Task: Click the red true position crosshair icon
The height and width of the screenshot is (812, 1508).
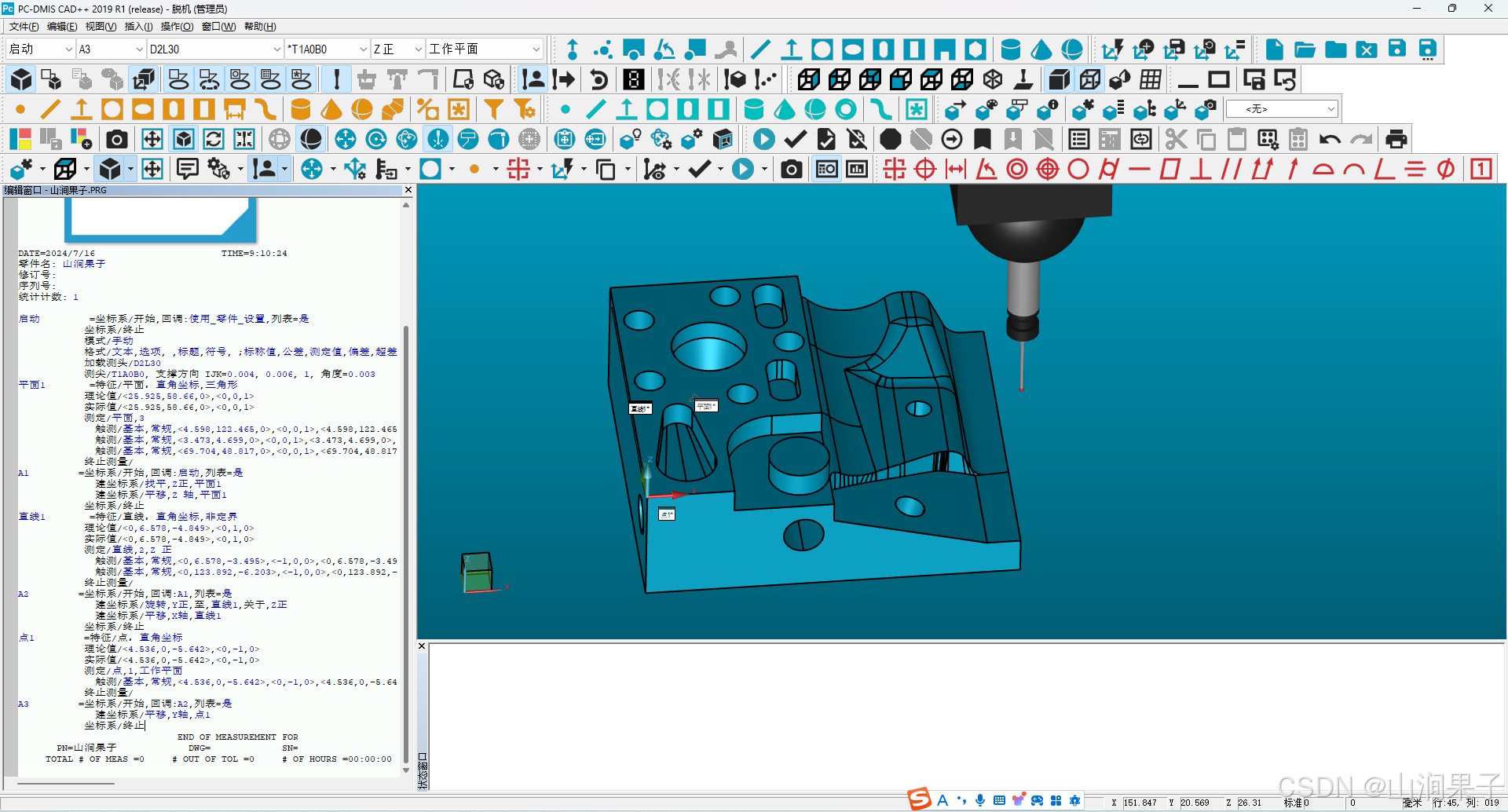Action: [x=926, y=169]
